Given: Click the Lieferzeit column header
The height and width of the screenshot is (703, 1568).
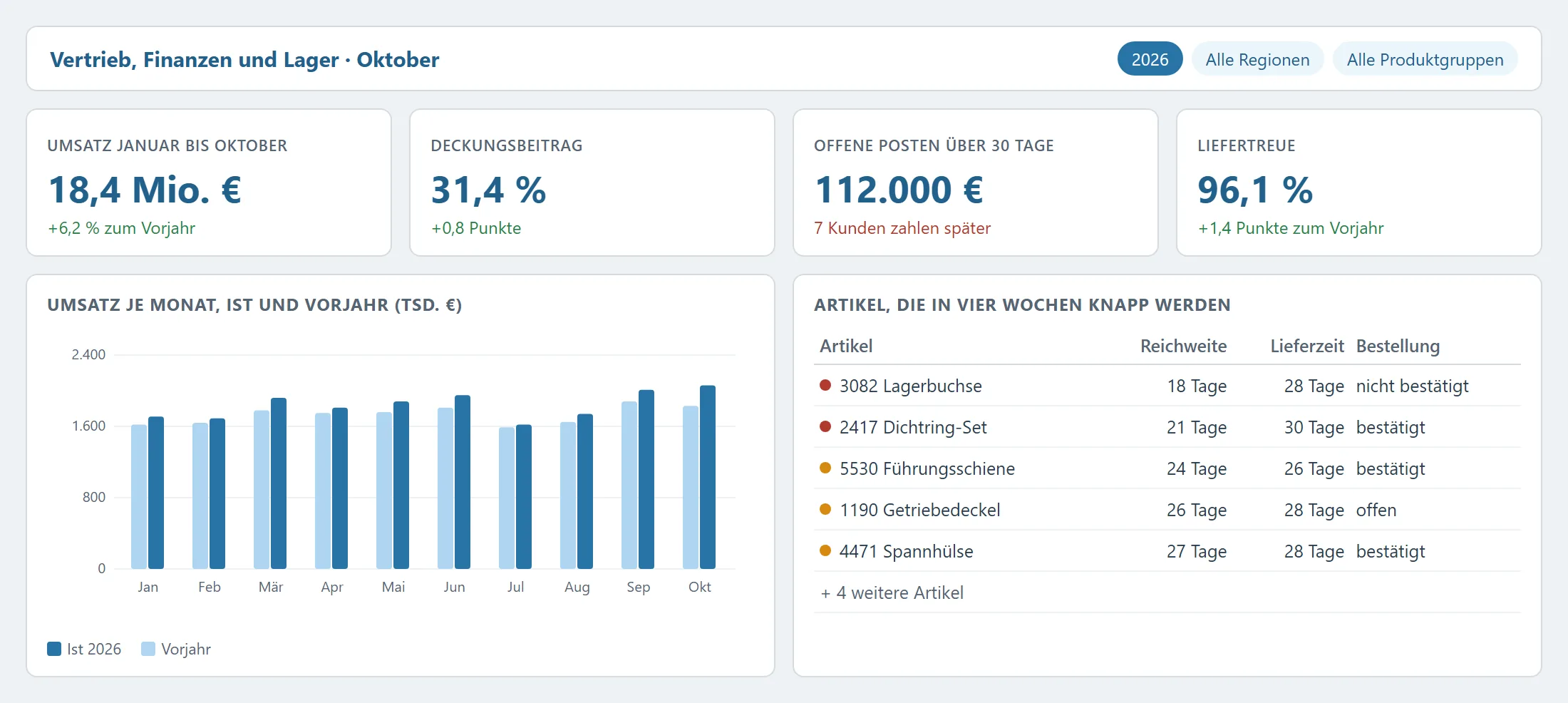Looking at the screenshot, I should 1307,346.
